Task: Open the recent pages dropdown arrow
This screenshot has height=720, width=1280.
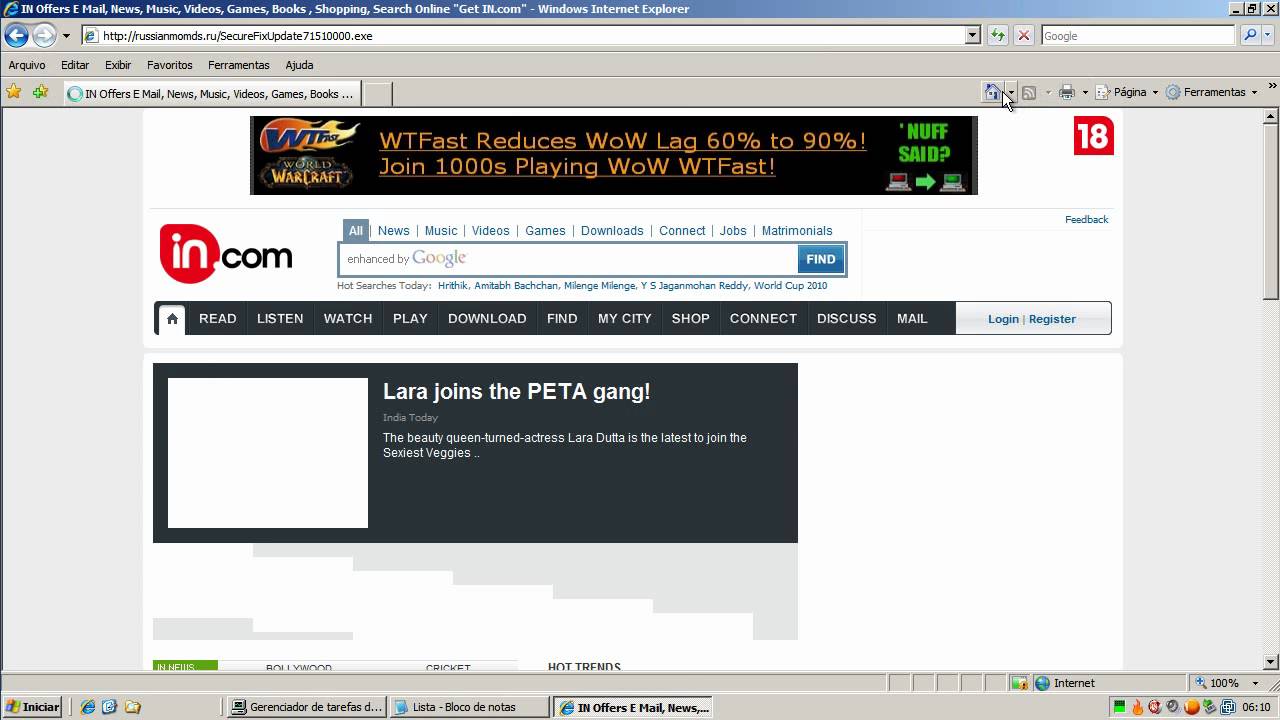Action: (66, 36)
